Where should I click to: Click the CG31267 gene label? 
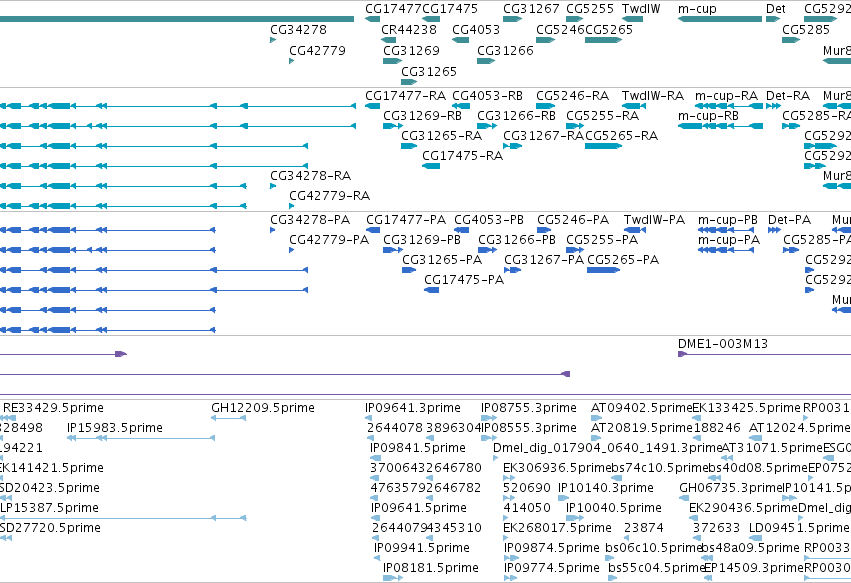[531, 9]
